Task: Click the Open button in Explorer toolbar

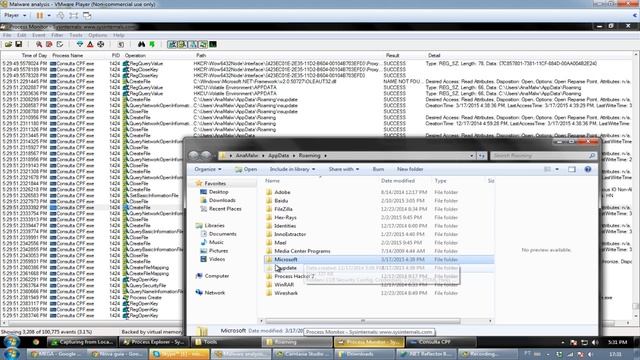Action: (246, 169)
